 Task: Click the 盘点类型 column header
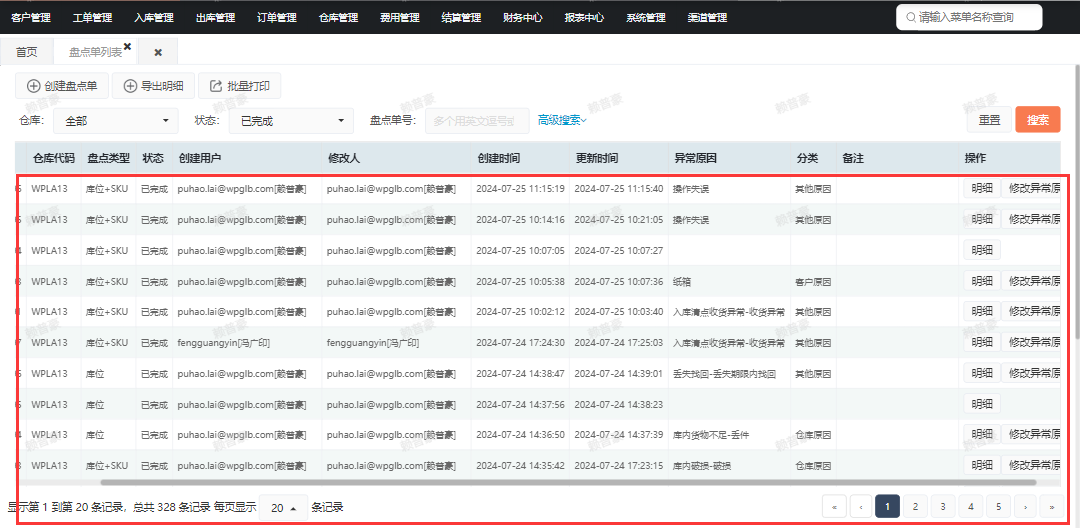coord(108,158)
